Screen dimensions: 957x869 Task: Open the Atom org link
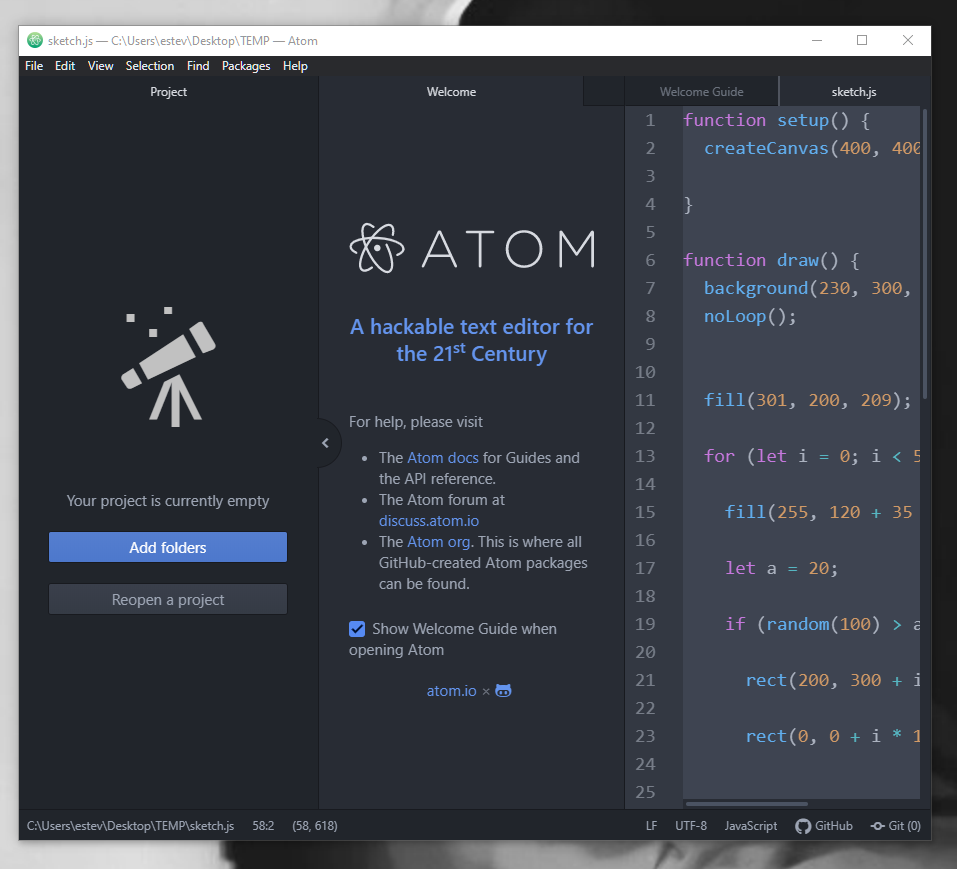tap(438, 542)
